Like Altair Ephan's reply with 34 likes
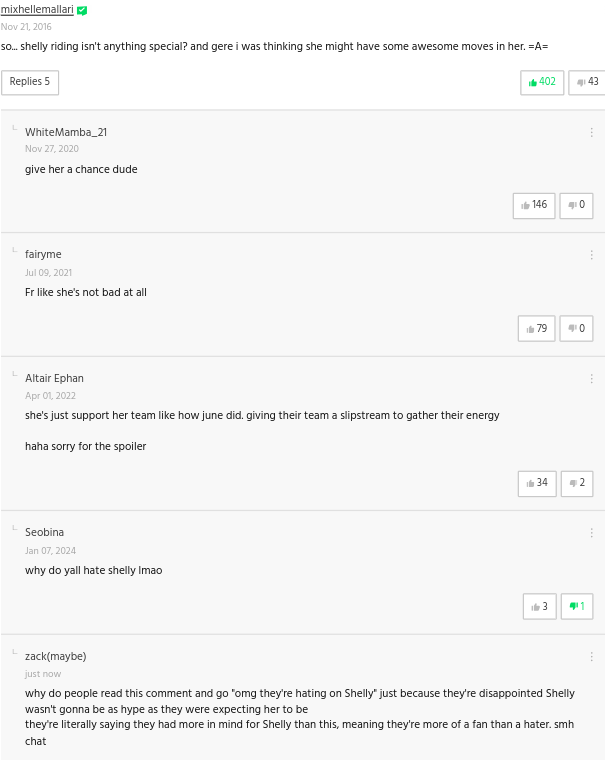The image size is (605, 760). 537,483
